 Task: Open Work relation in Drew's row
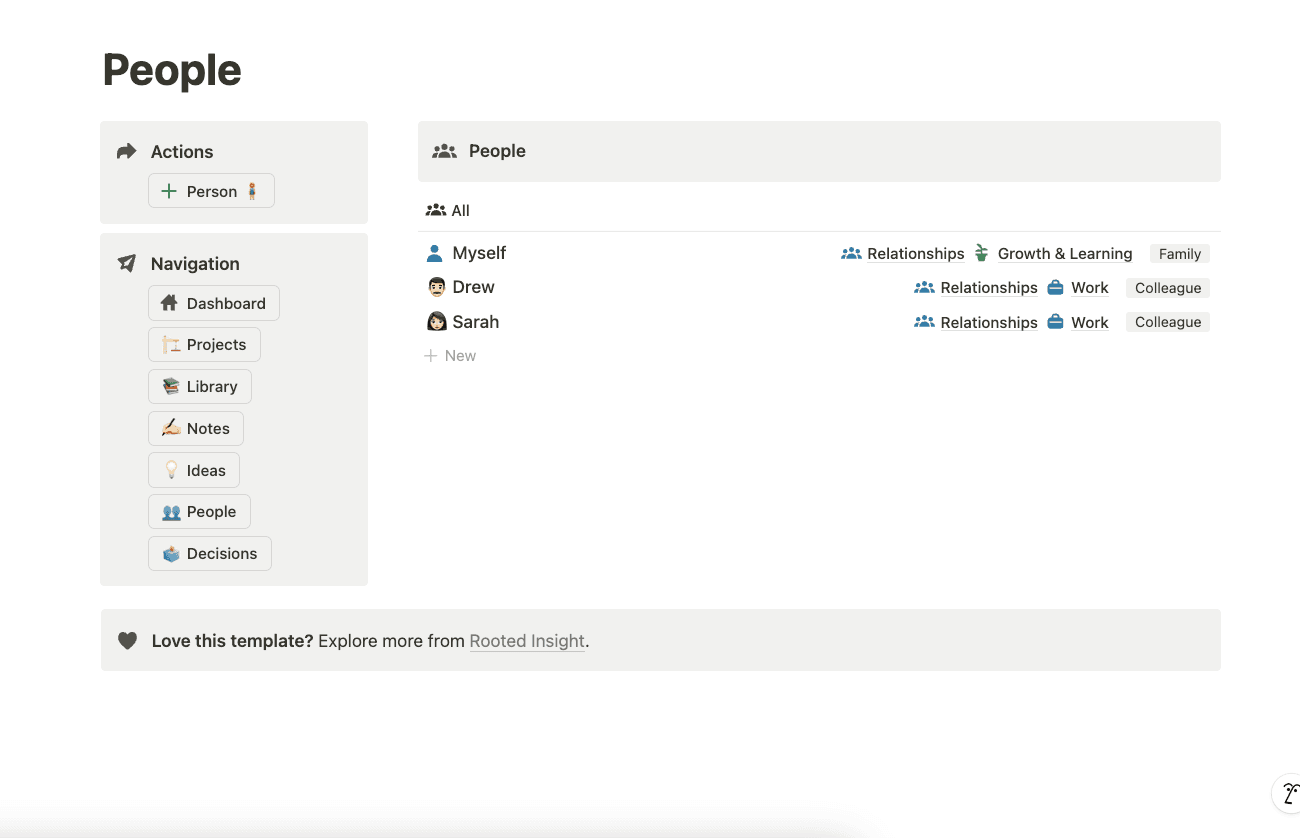(x=1089, y=288)
